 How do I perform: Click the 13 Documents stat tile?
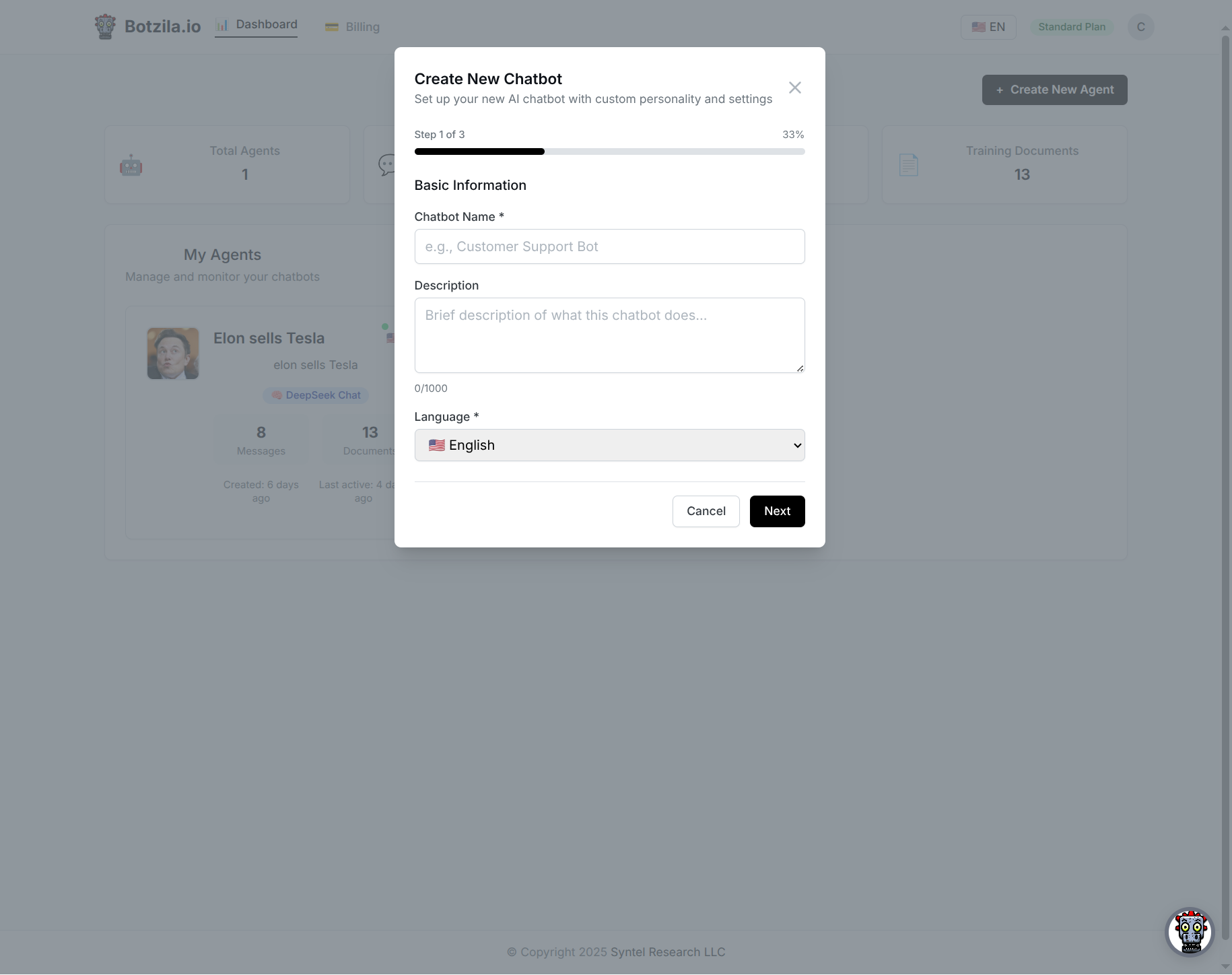[360, 440]
